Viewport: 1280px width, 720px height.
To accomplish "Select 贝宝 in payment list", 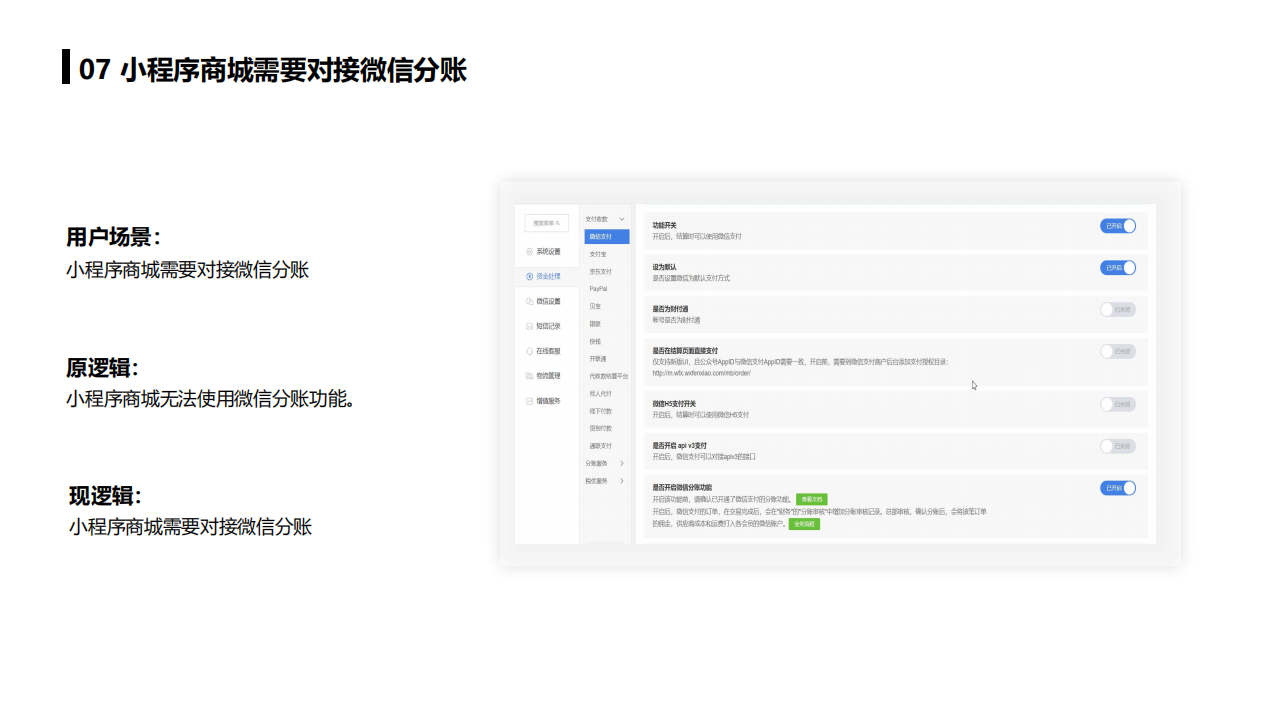I will [595, 306].
